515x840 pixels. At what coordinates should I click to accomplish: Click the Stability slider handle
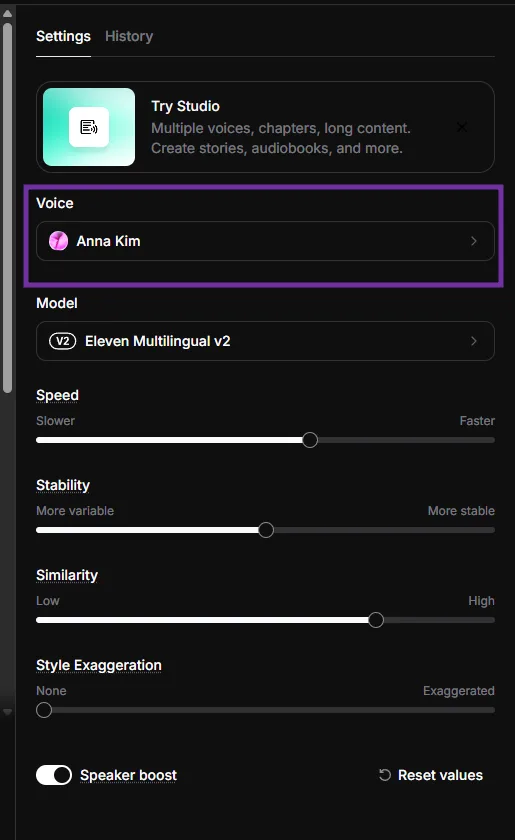[266, 530]
